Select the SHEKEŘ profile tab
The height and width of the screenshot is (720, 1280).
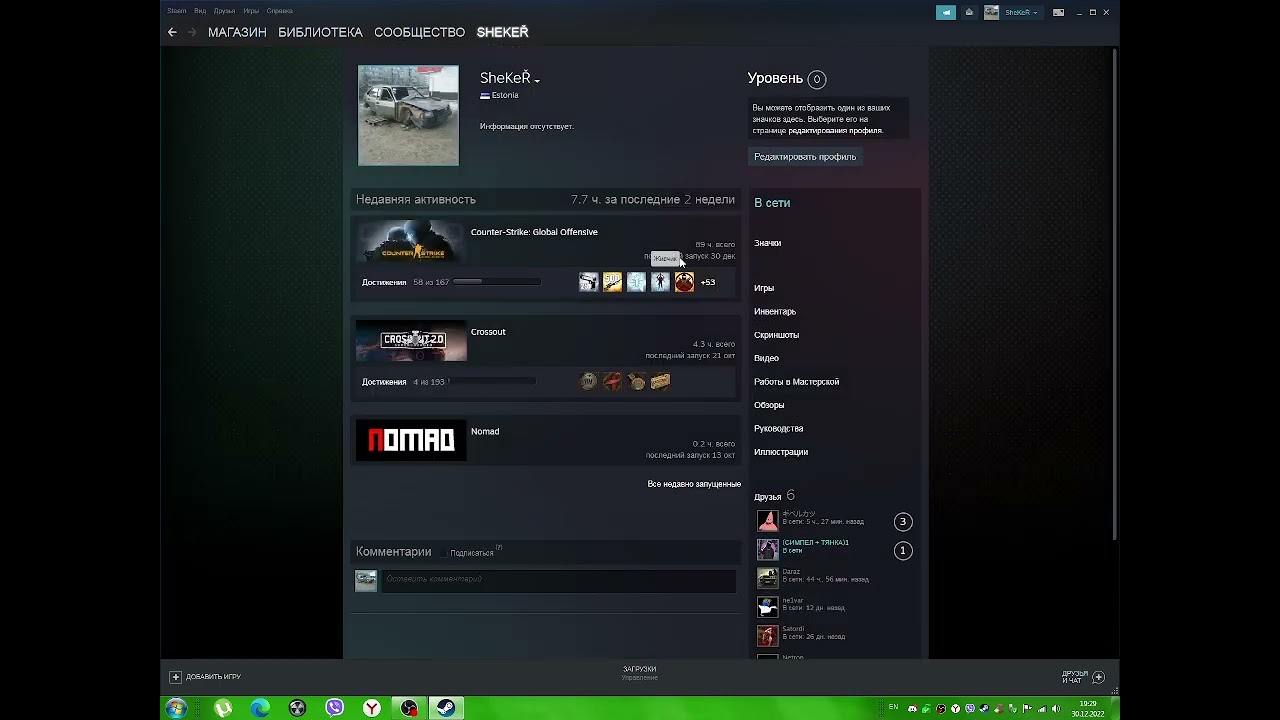(x=502, y=32)
